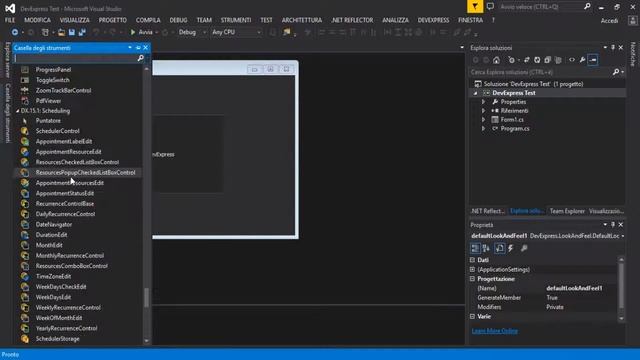640x360 pixels.
Task: Open the defaultLookAndFeel1 object selector dropdown
Action: click(x=623, y=236)
